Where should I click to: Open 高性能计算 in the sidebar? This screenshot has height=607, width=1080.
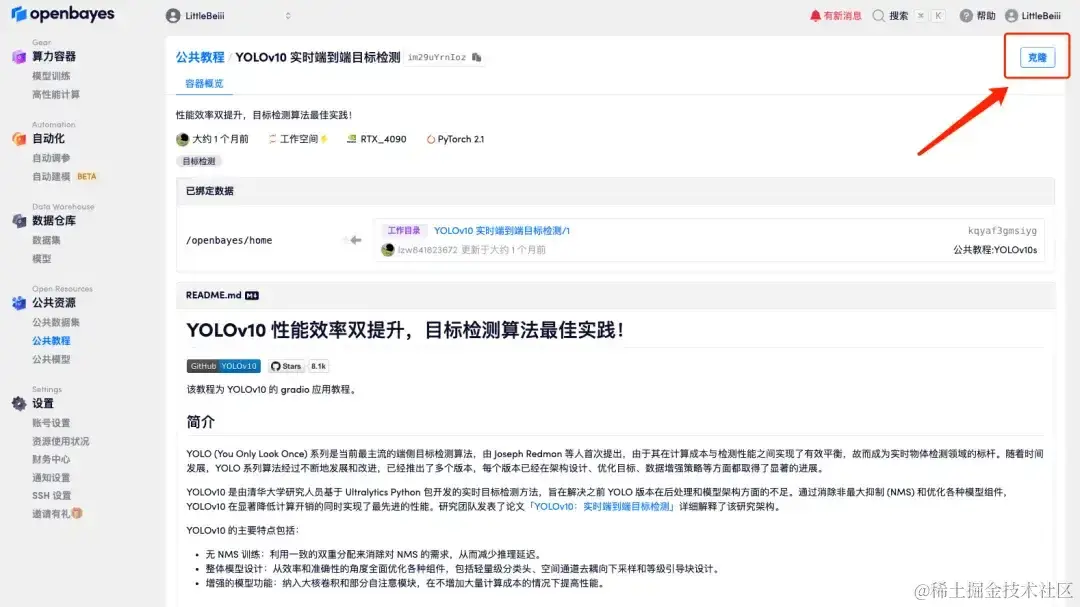pos(56,94)
